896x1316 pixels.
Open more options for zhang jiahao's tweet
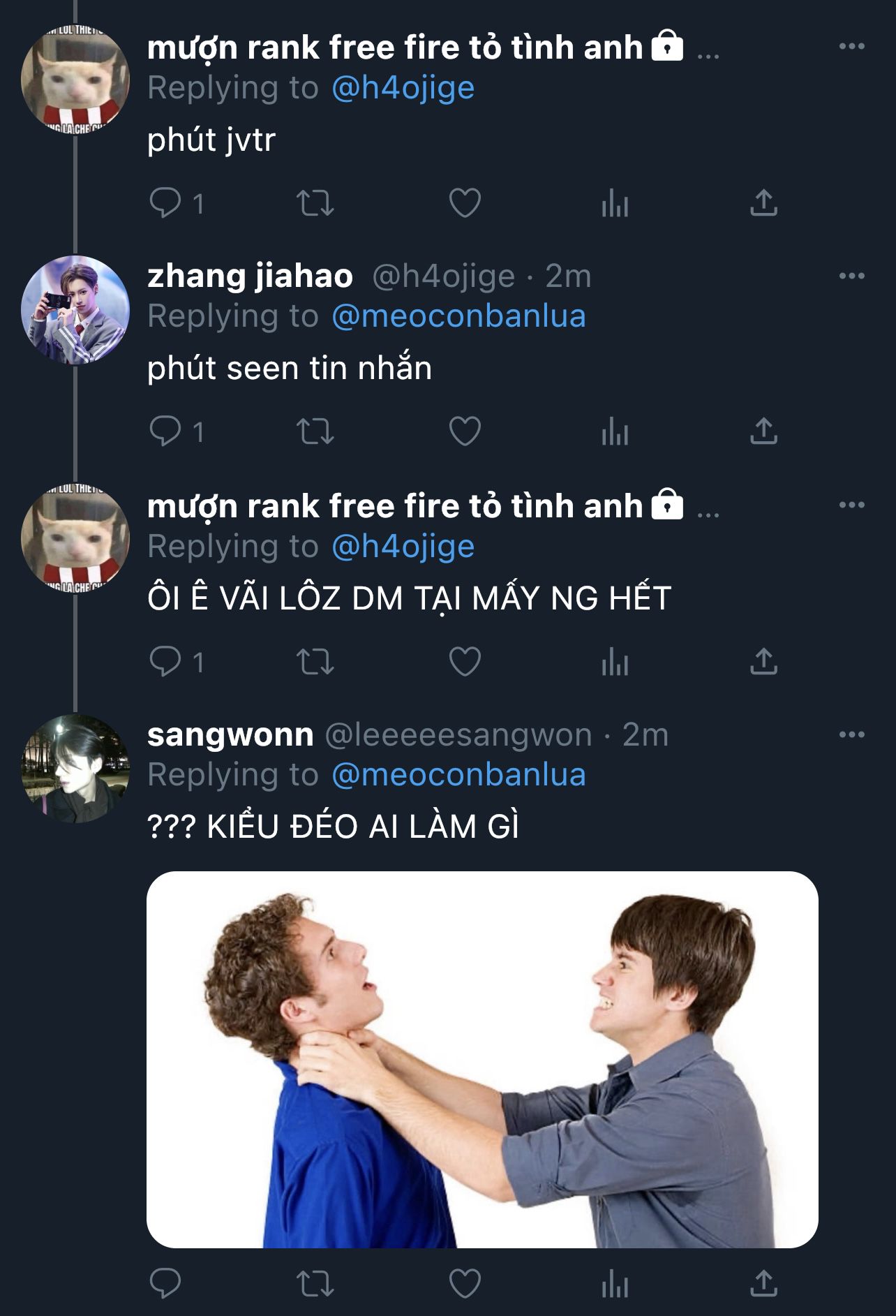852,276
